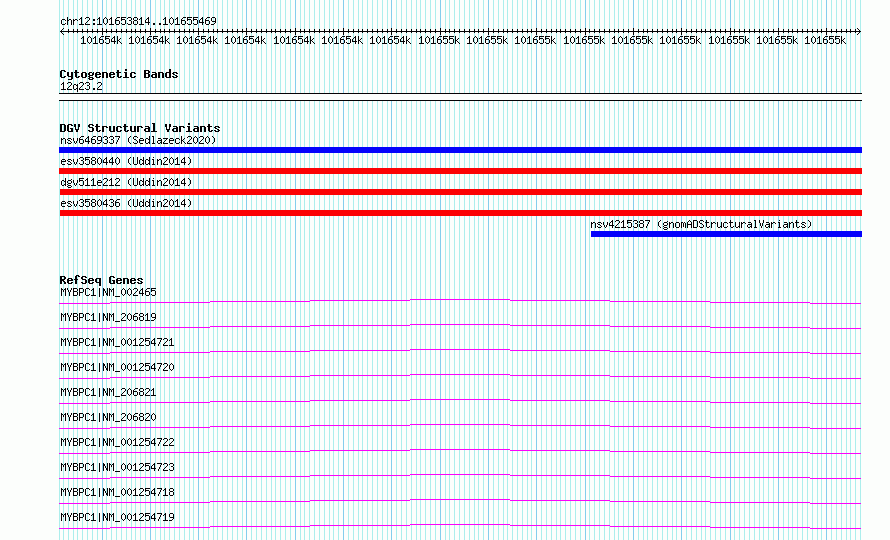The height and width of the screenshot is (540, 890).
Task: Open transcript MYBPC1|NM_001254719
Action: [117, 517]
